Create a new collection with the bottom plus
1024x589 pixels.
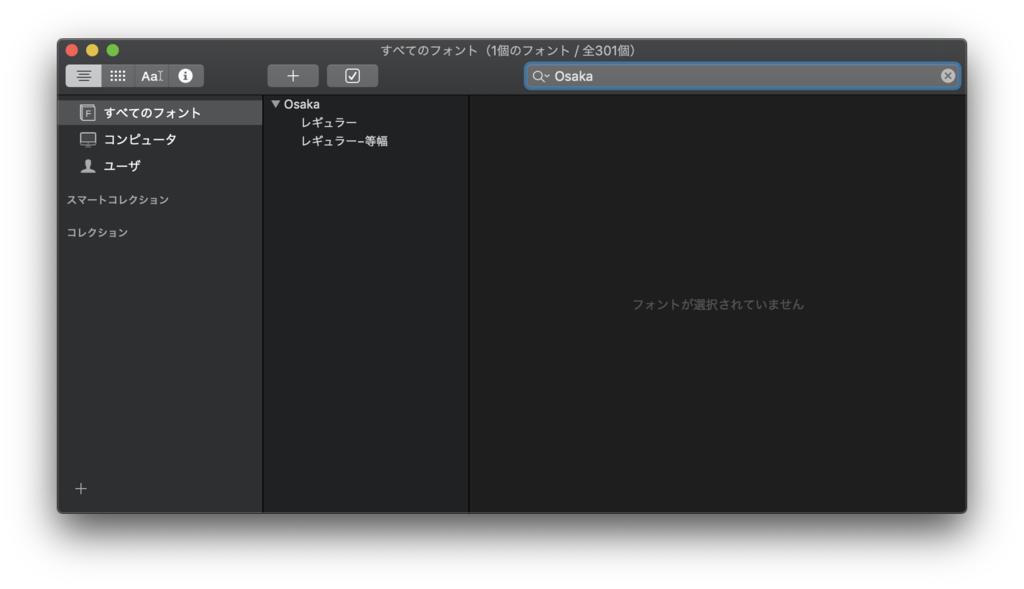pyautogui.click(x=80, y=488)
